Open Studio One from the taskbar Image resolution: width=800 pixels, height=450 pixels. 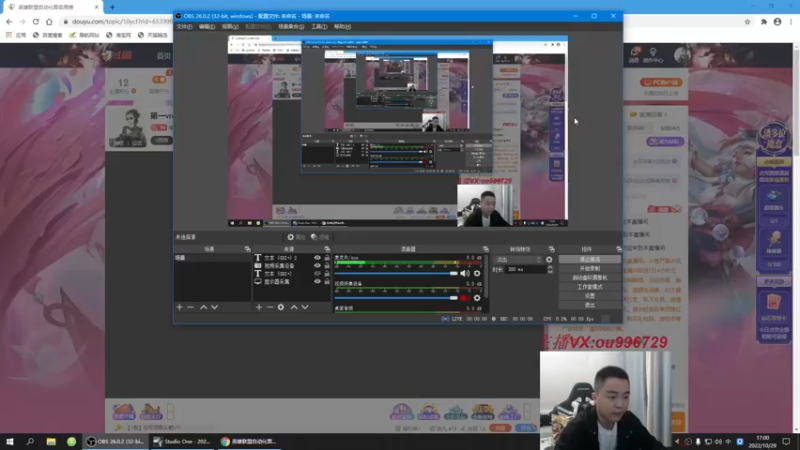click(x=182, y=441)
